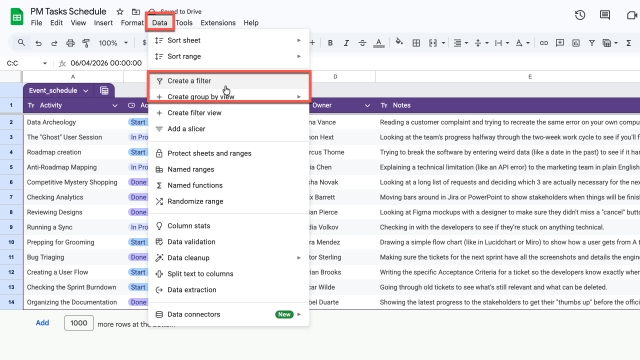Insert a link from toolbar
Image resolution: width=640 pixels, height=360 pixels.
(x=544, y=43)
